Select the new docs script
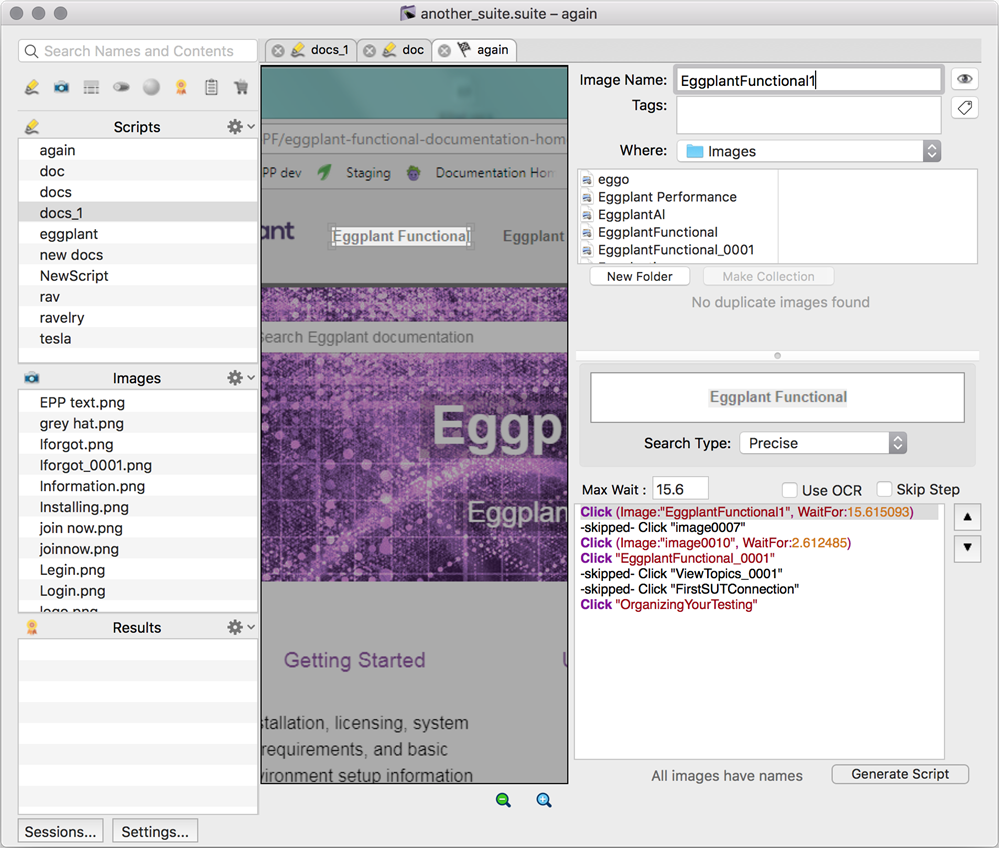The image size is (999, 848). [x=138, y=255]
